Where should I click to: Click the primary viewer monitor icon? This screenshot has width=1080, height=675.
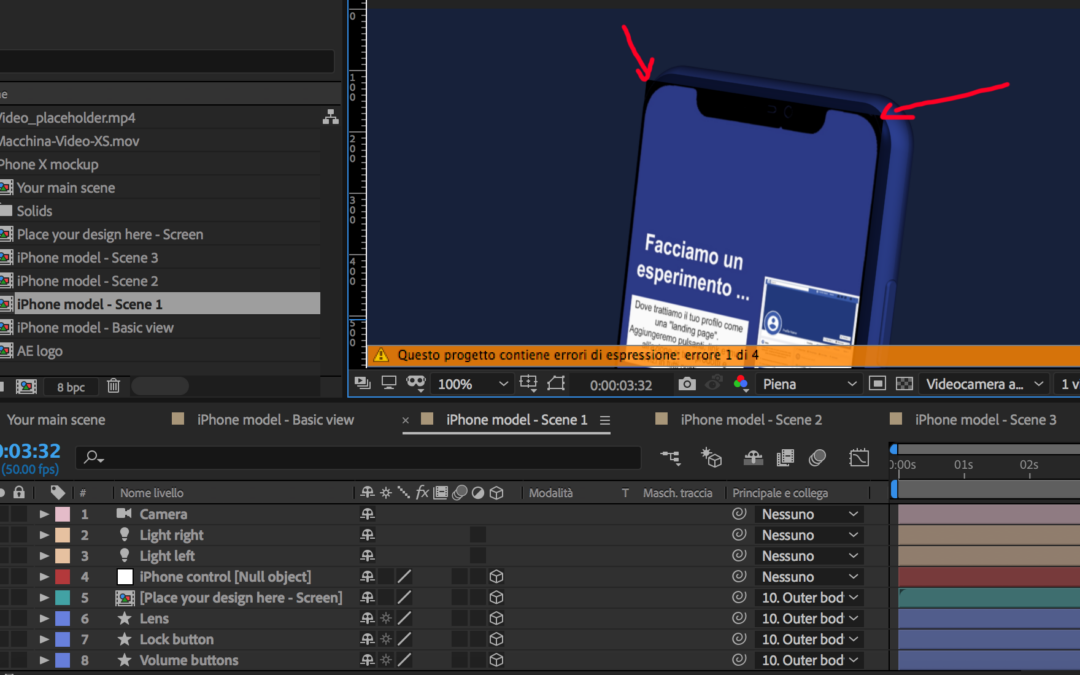(389, 383)
